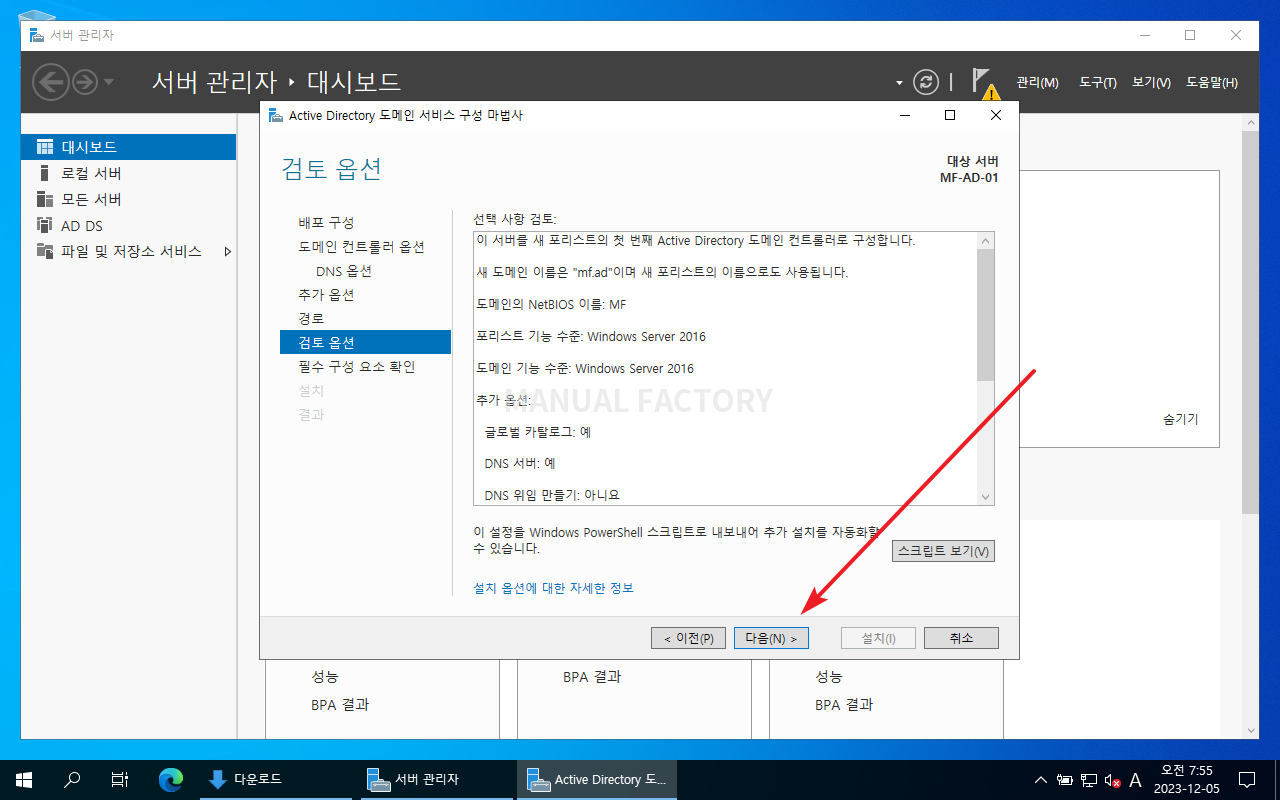Click Server Manager main scrollbar up arrow
1280x800 pixels.
click(1250, 121)
